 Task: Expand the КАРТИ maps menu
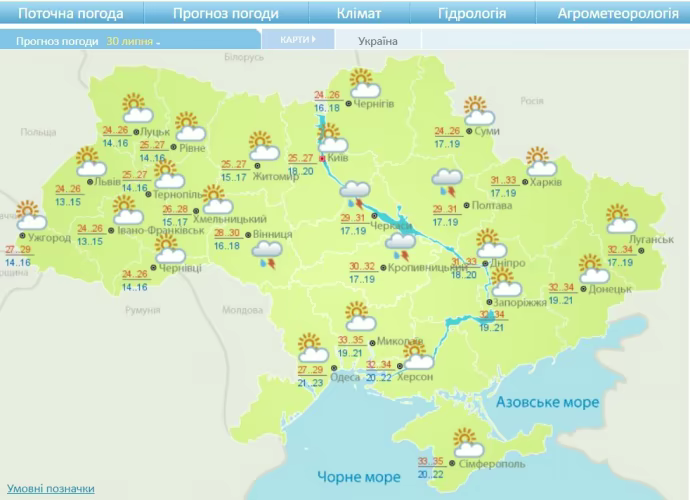(x=295, y=40)
